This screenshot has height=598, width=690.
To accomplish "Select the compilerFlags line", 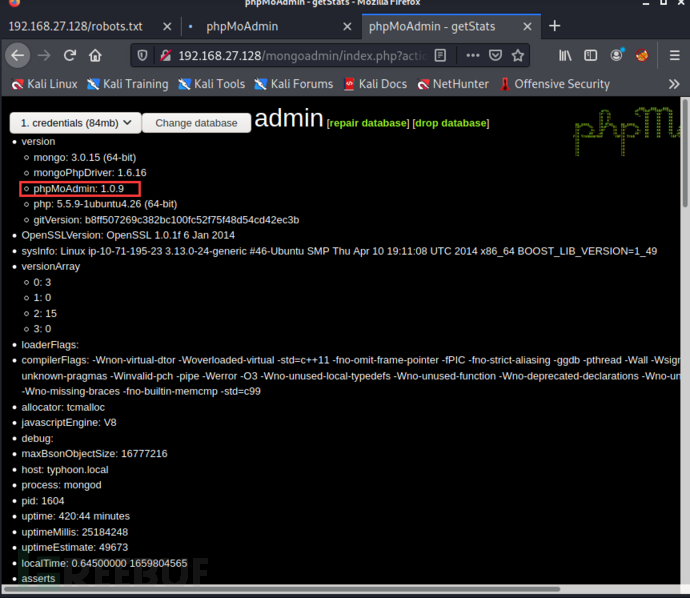I will coord(351,376).
